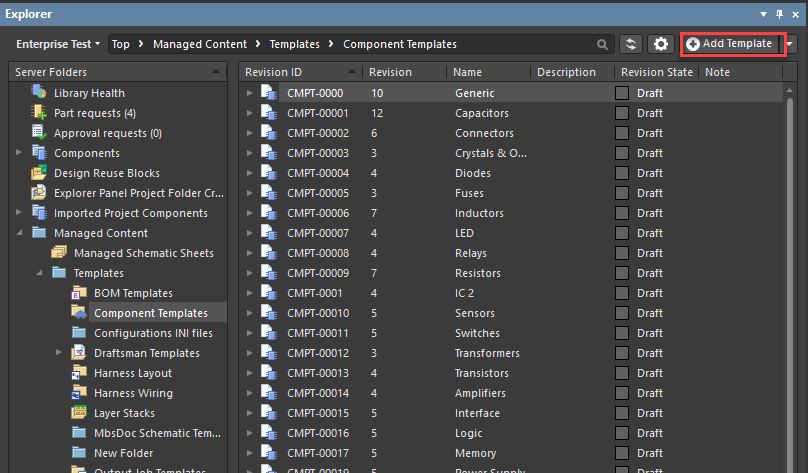Sort by Description column header
The image size is (808, 473).
tap(572, 72)
